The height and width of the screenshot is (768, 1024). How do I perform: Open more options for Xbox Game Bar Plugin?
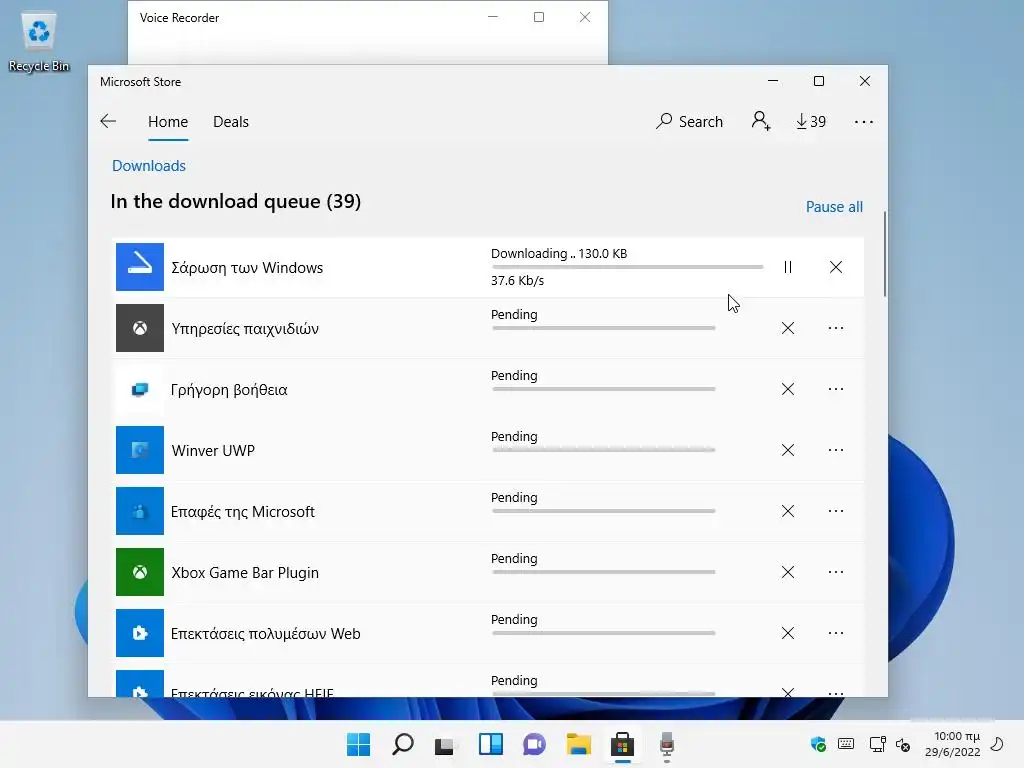[x=836, y=572]
